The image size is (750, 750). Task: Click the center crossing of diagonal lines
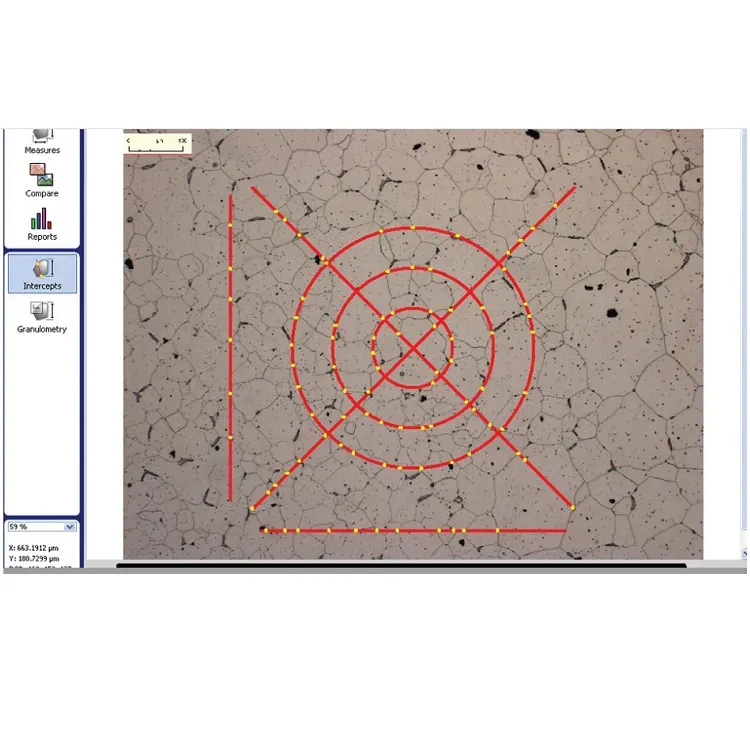(x=412, y=347)
